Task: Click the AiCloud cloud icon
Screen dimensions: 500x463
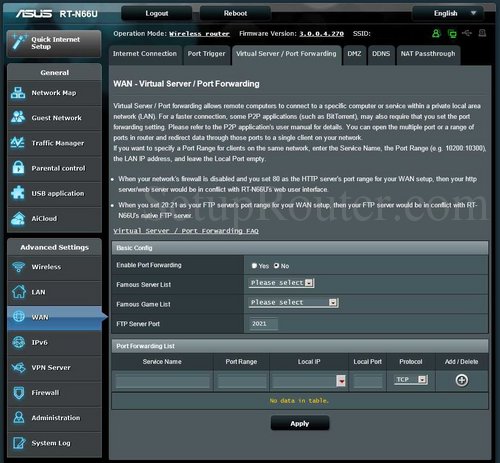Action: (x=18, y=218)
